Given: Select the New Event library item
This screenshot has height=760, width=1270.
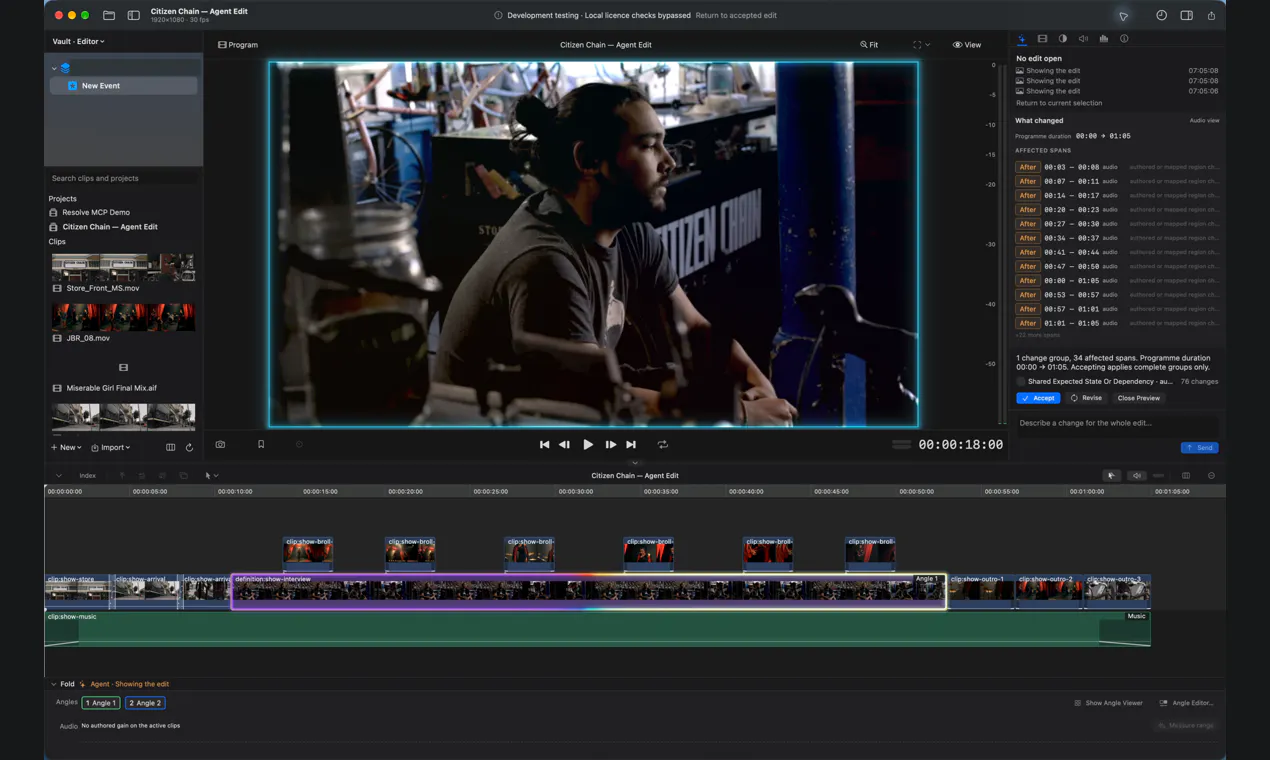Looking at the screenshot, I should tap(124, 86).
